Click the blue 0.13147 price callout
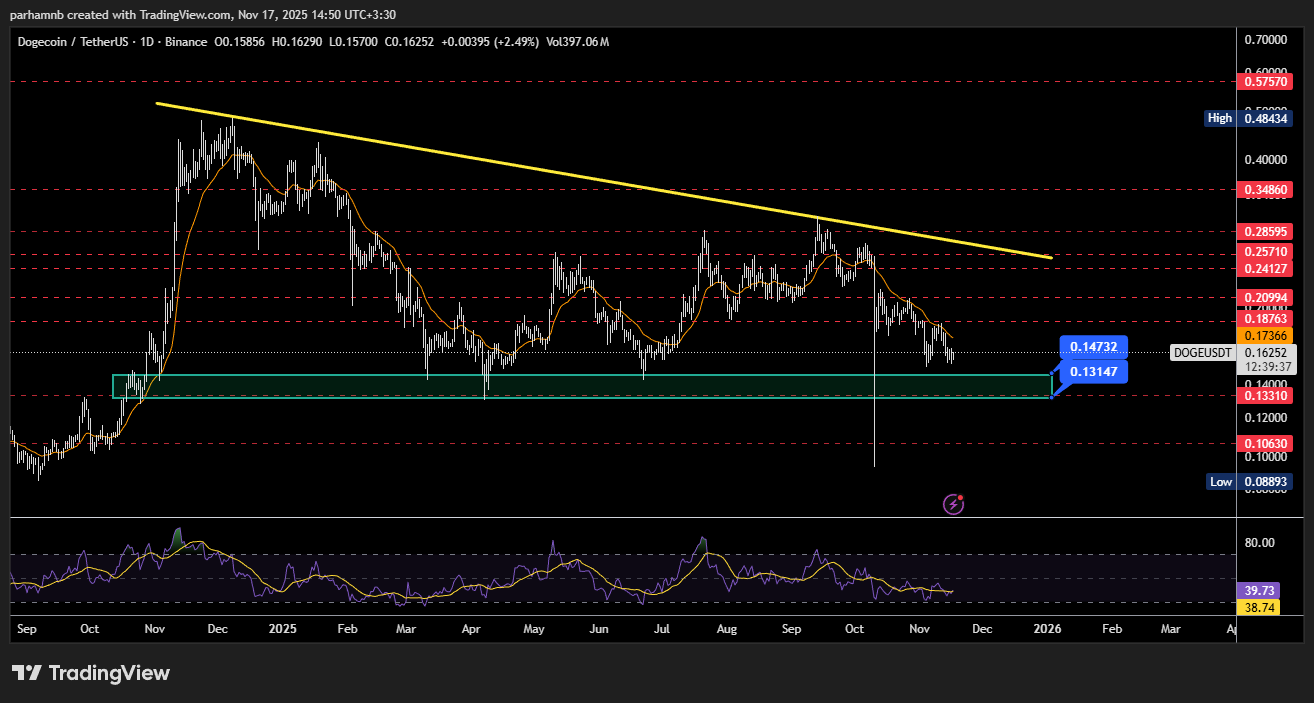Viewport: 1314px width, 703px height. point(1094,372)
